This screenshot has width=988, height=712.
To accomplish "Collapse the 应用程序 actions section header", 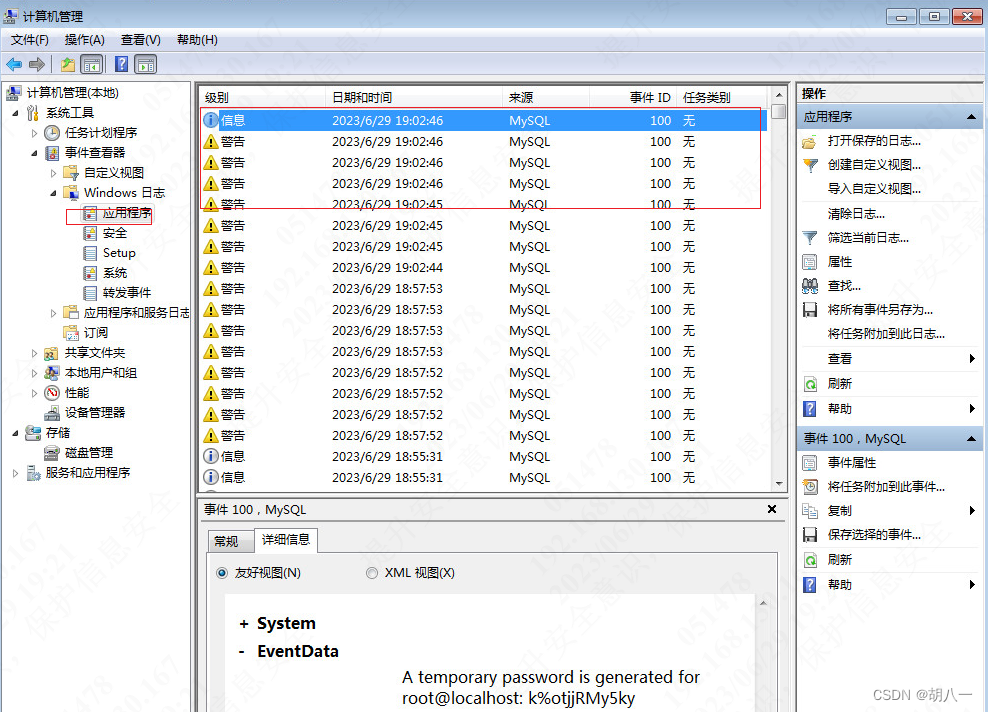I will 971,117.
